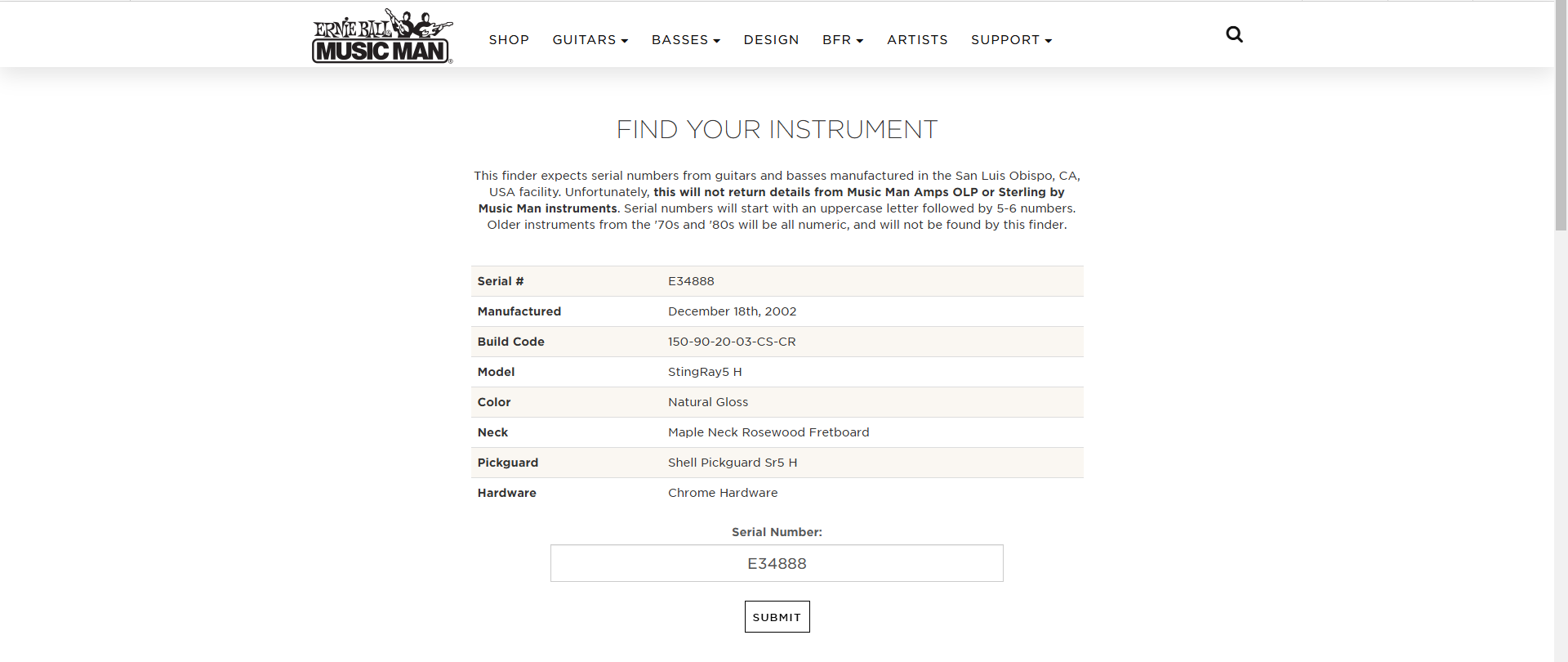Open the search magnifying glass icon
This screenshot has width=1568, height=662.
[x=1234, y=34]
